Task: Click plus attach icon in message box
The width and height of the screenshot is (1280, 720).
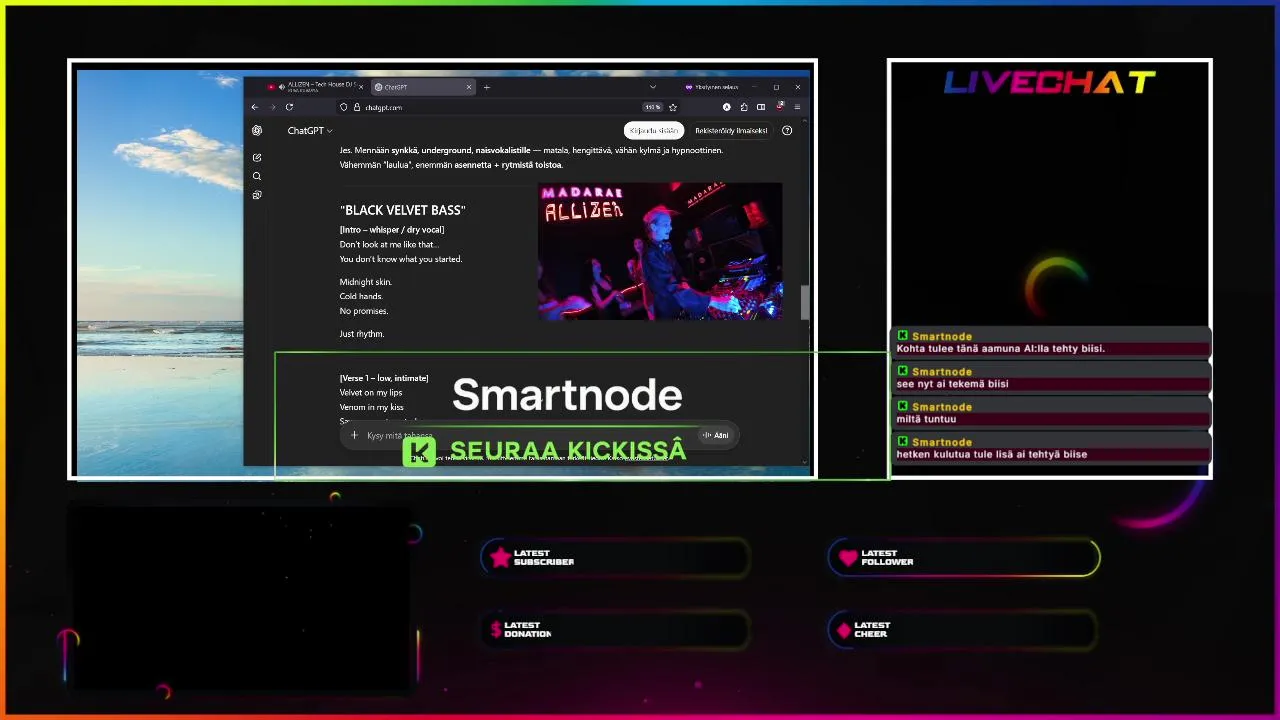Action: (354, 435)
